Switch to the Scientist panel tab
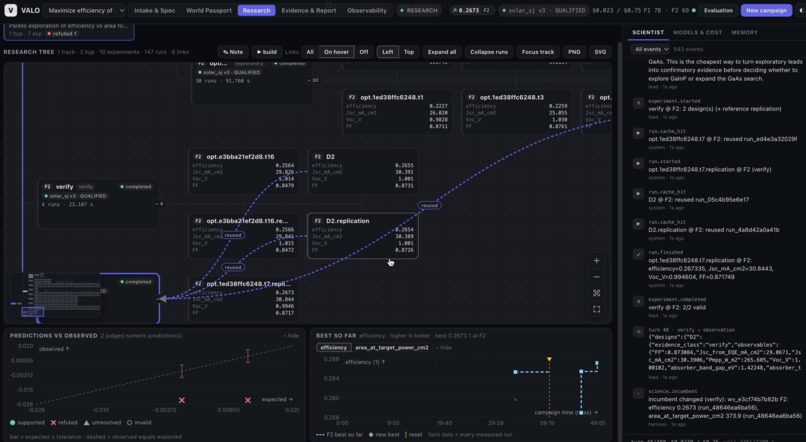This screenshot has width=806, height=442. (648, 32)
